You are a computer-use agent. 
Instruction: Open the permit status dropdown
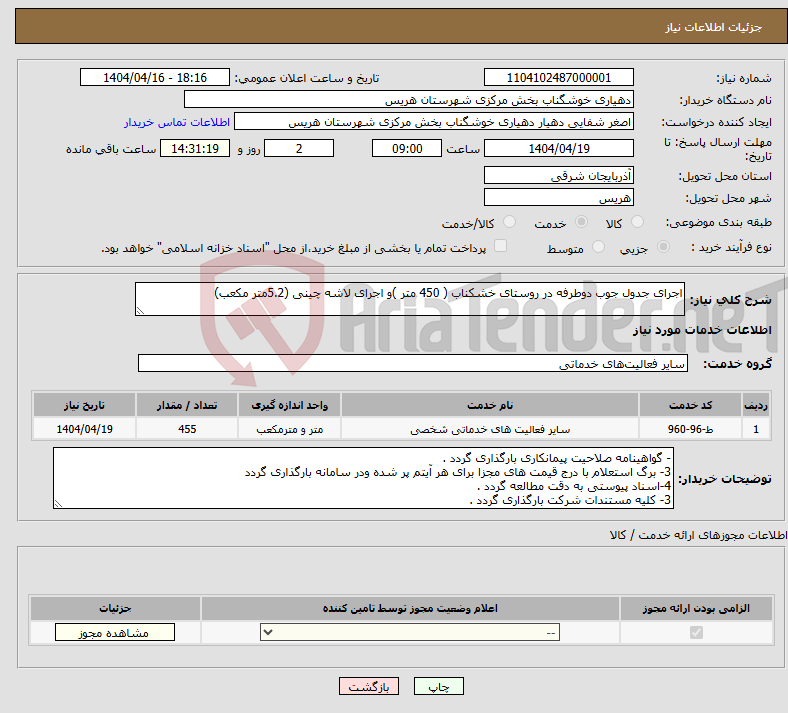pyautogui.click(x=410, y=632)
